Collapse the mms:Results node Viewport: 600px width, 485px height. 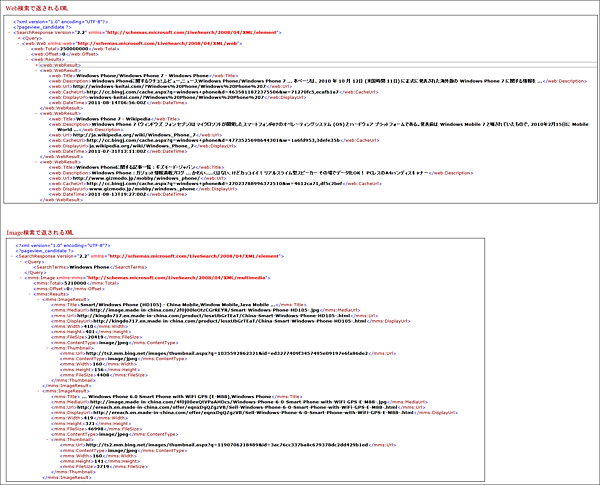31,294
